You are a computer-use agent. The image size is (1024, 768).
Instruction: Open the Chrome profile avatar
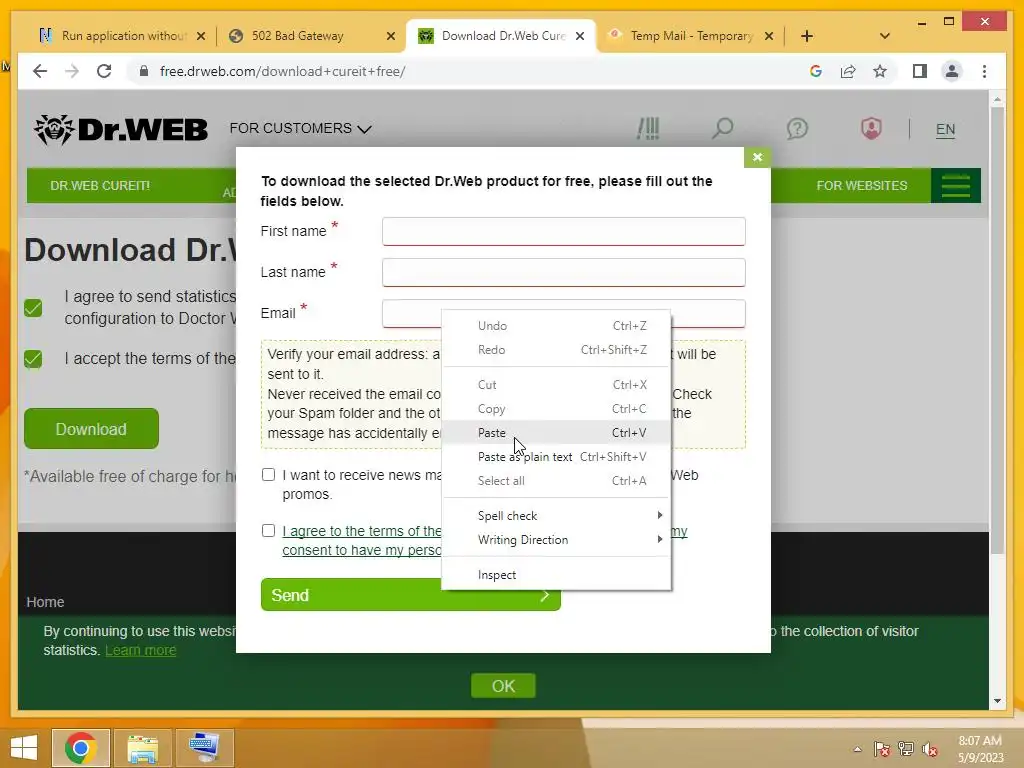click(952, 71)
